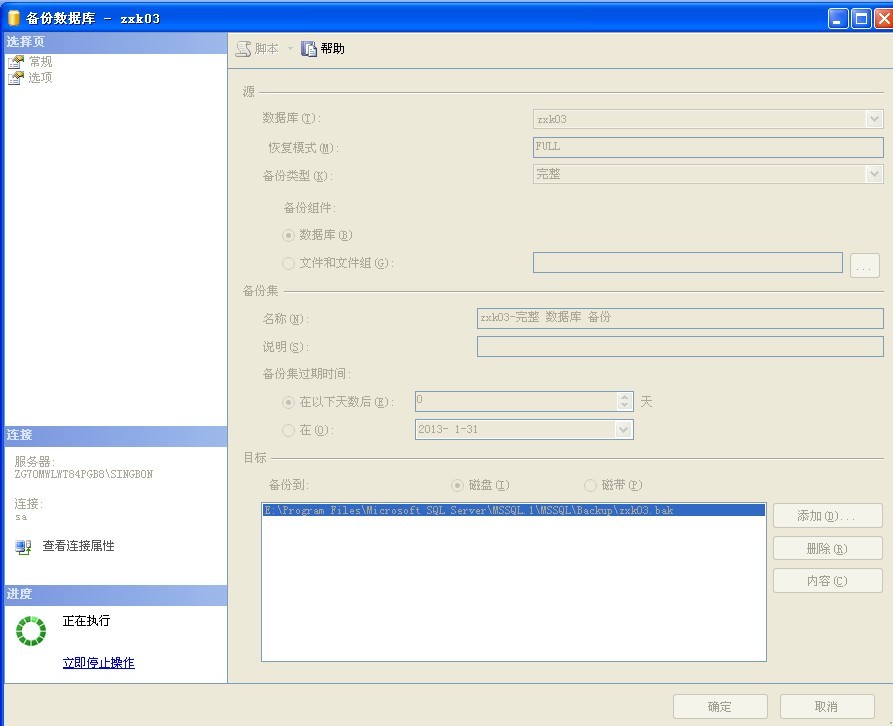Choose the 磁盘 backup destination radio
The height and width of the screenshot is (726, 893).
tap(458, 485)
